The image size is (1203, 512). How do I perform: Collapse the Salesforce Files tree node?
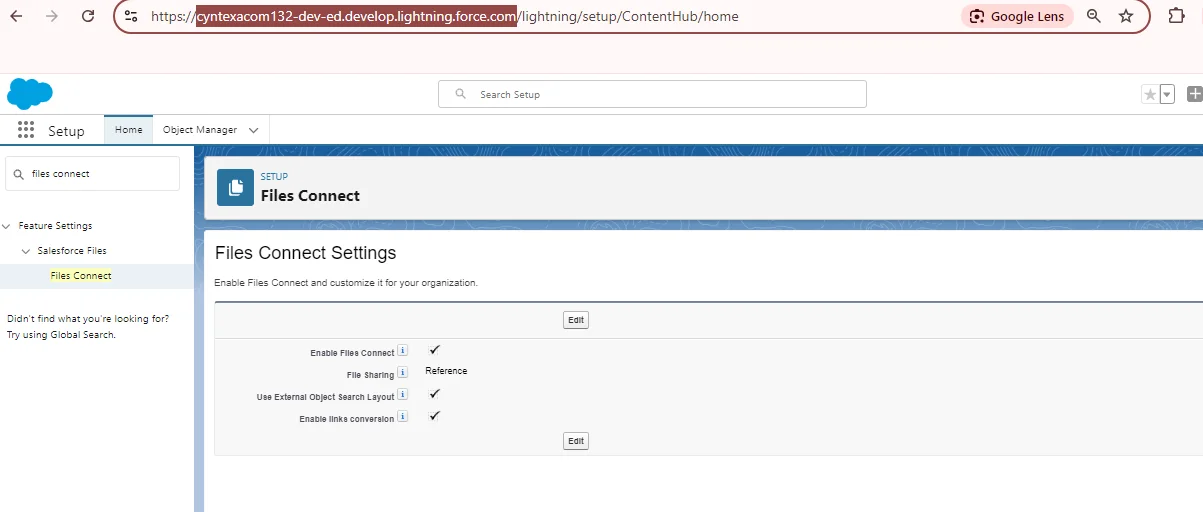click(26, 251)
